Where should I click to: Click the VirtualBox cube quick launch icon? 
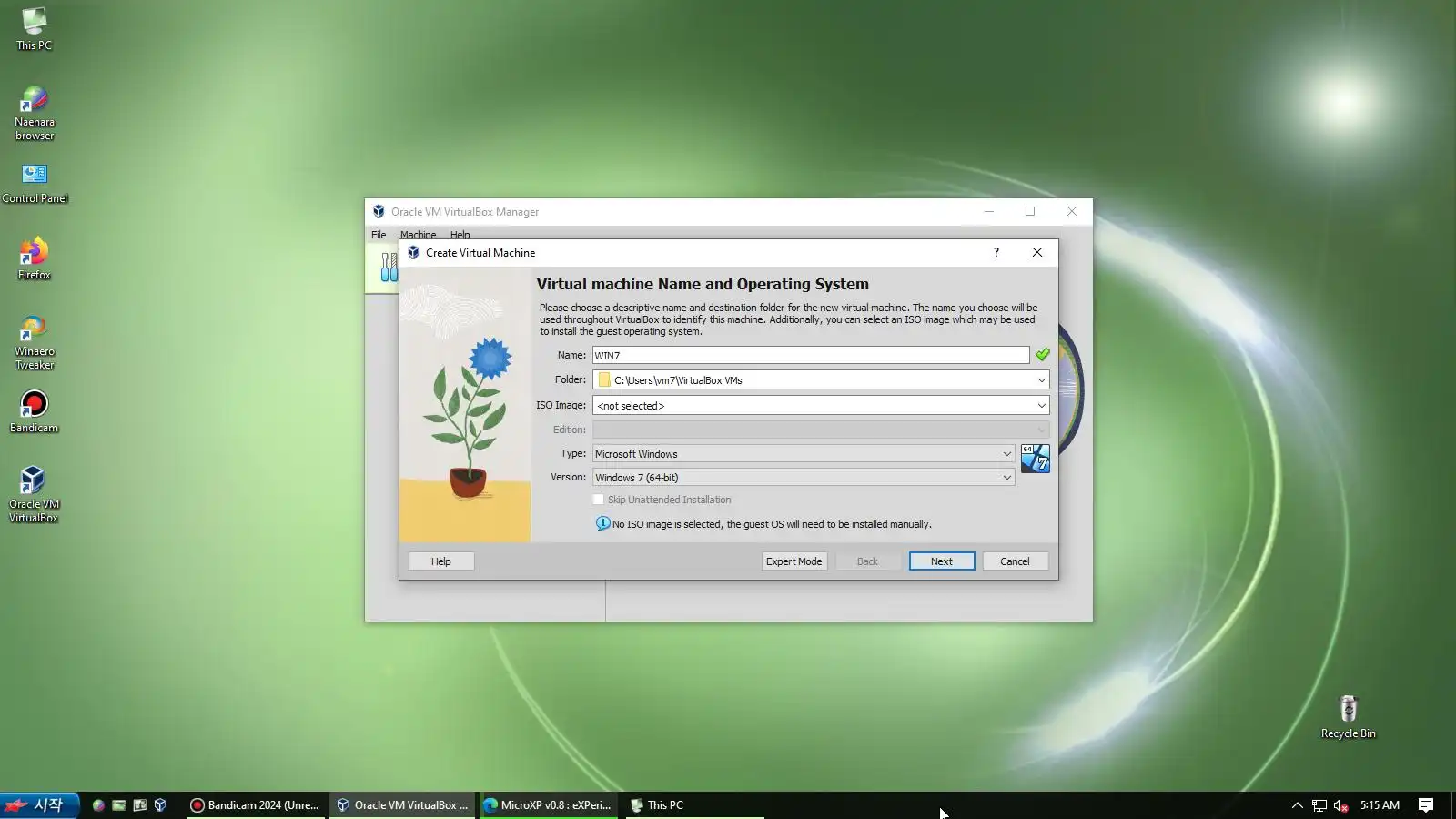pos(160,805)
